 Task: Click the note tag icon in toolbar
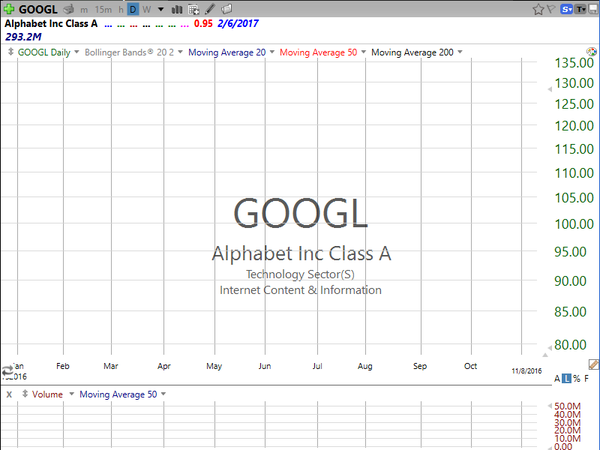point(227,9)
